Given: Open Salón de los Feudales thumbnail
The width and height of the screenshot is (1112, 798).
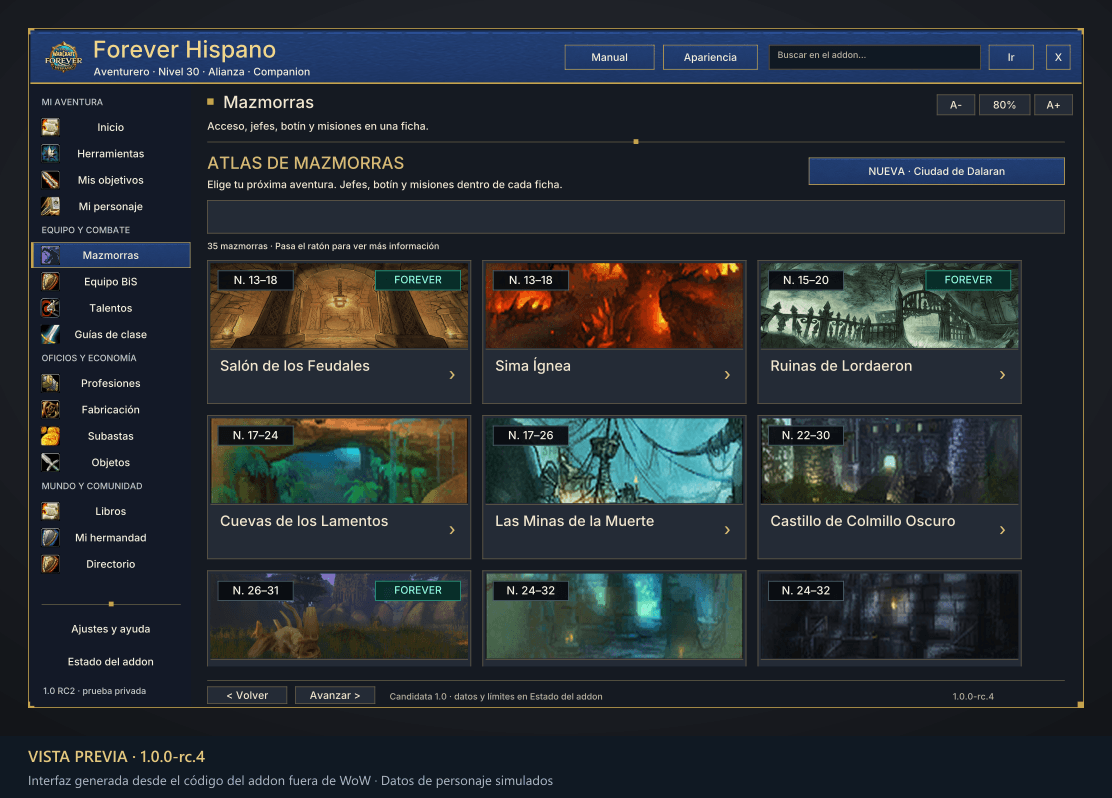Looking at the screenshot, I should click(x=339, y=306).
